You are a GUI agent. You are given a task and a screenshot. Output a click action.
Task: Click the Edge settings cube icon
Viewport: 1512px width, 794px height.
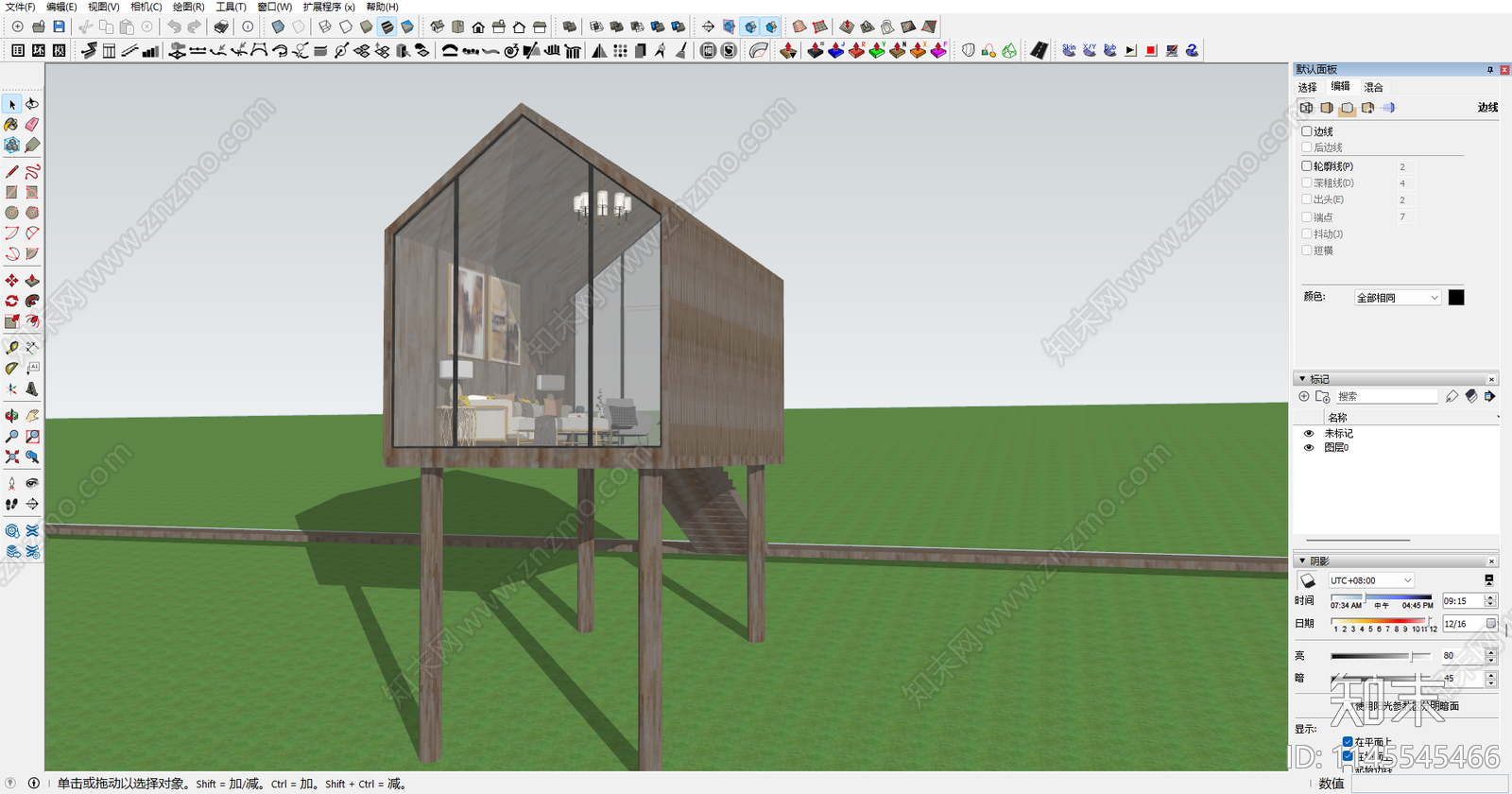pos(1306,108)
